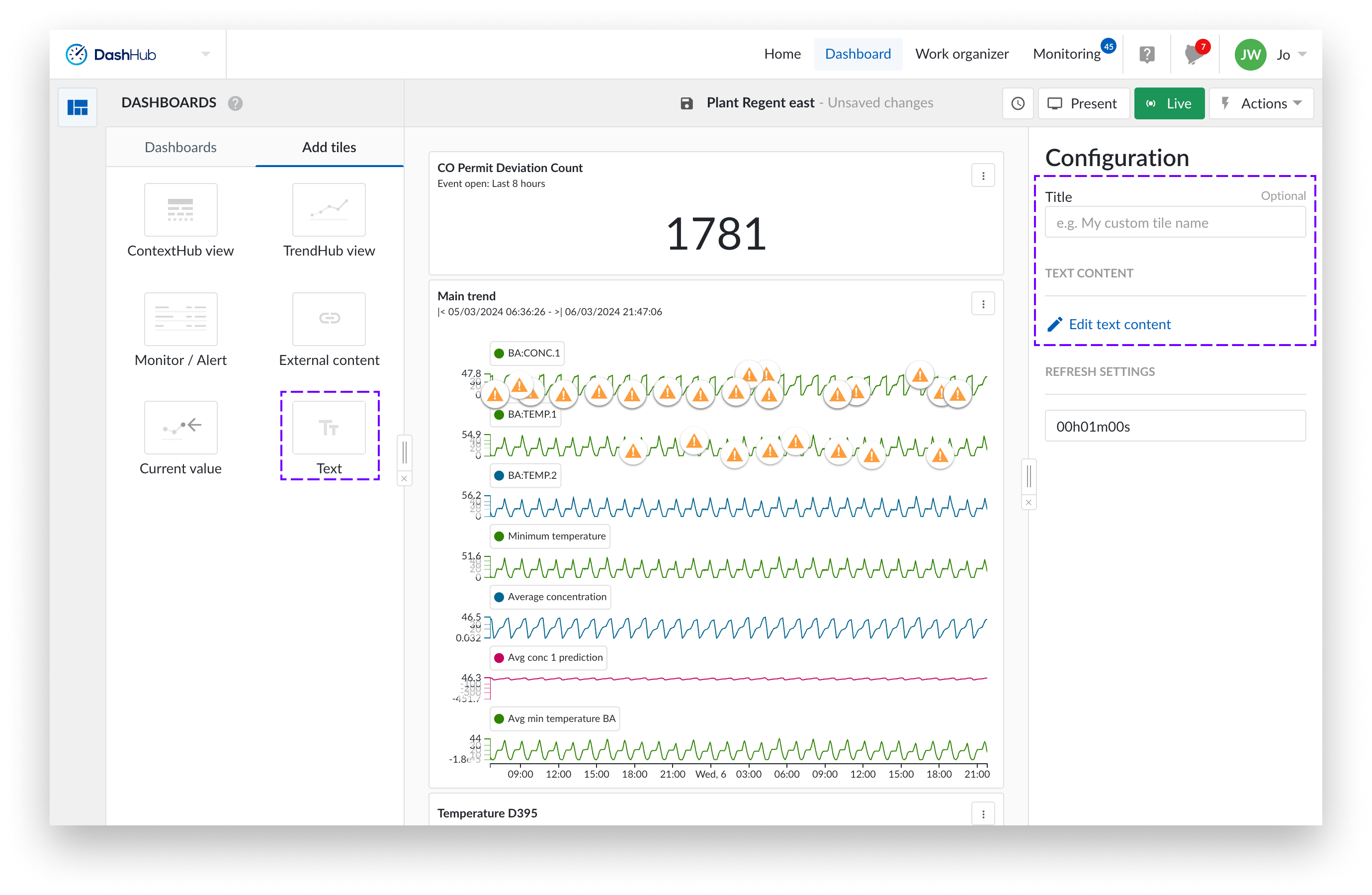The width and height of the screenshot is (1372, 895).
Task: Open options menu of Main trend tile
Action: click(983, 304)
